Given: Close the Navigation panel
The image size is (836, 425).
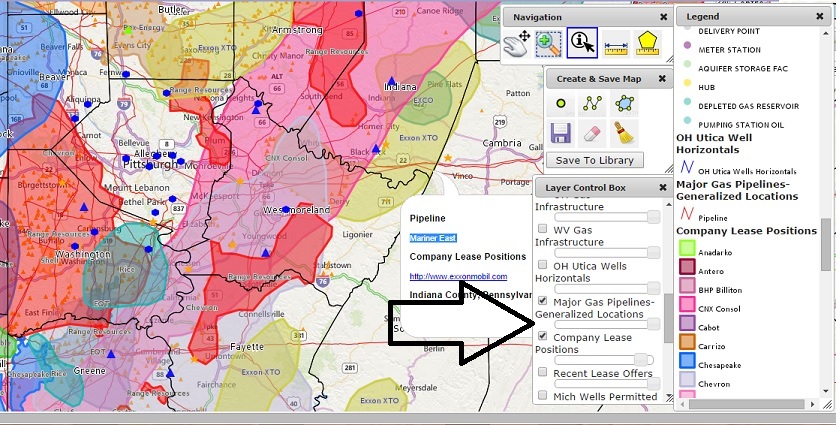Looking at the screenshot, I should coord(663,17).
